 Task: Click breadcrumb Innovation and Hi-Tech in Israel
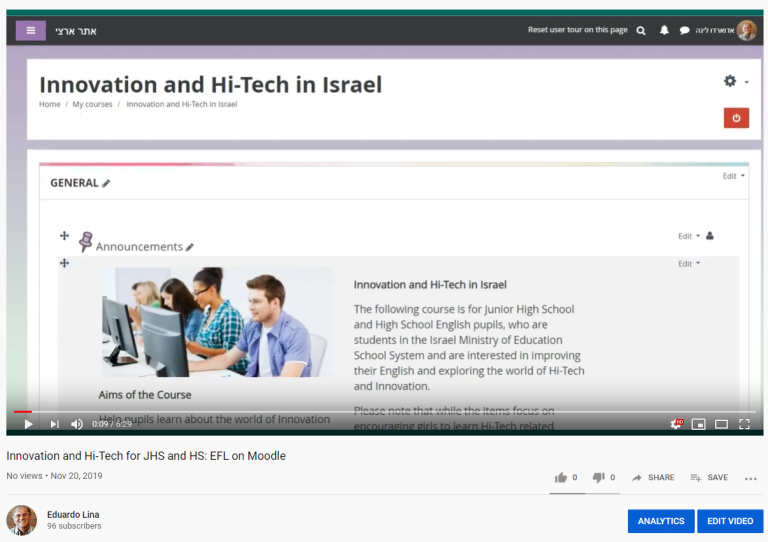(182, 104)
